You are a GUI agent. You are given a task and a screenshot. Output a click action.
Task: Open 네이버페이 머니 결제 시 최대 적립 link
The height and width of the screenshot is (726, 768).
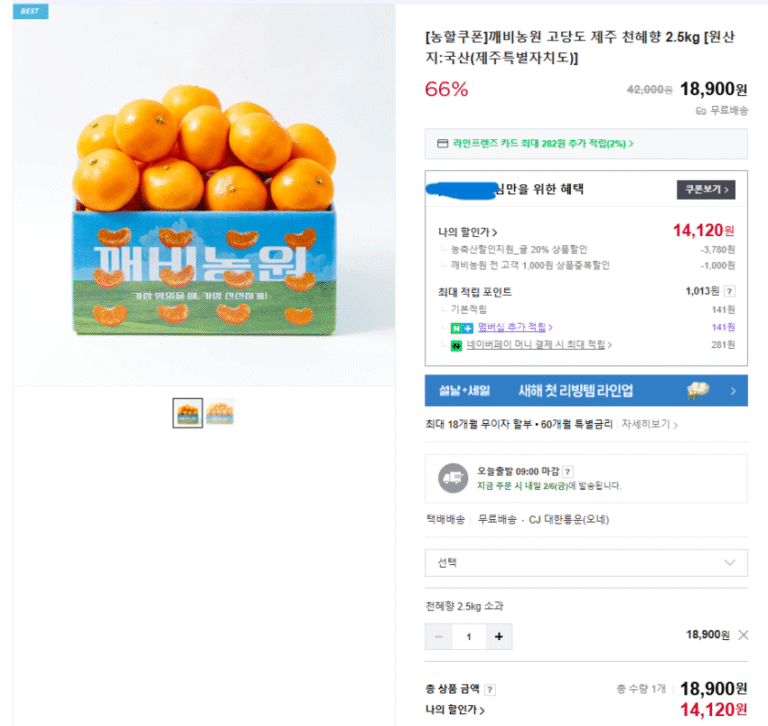(540, 345)
